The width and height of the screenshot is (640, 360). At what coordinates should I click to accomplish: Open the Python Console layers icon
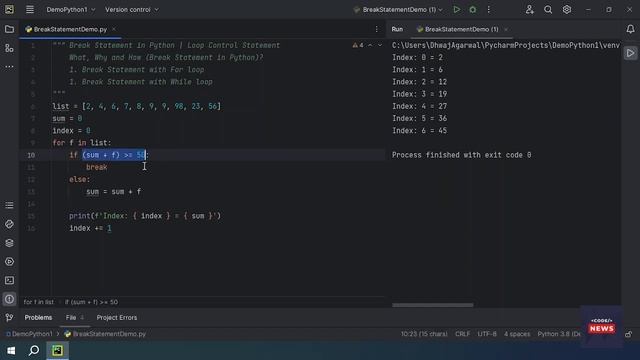pos(9,243)
